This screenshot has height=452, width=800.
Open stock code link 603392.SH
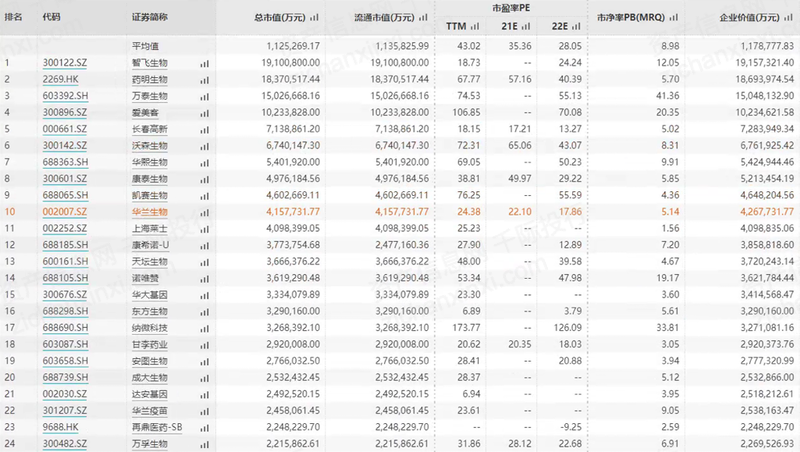coord(65,96)
